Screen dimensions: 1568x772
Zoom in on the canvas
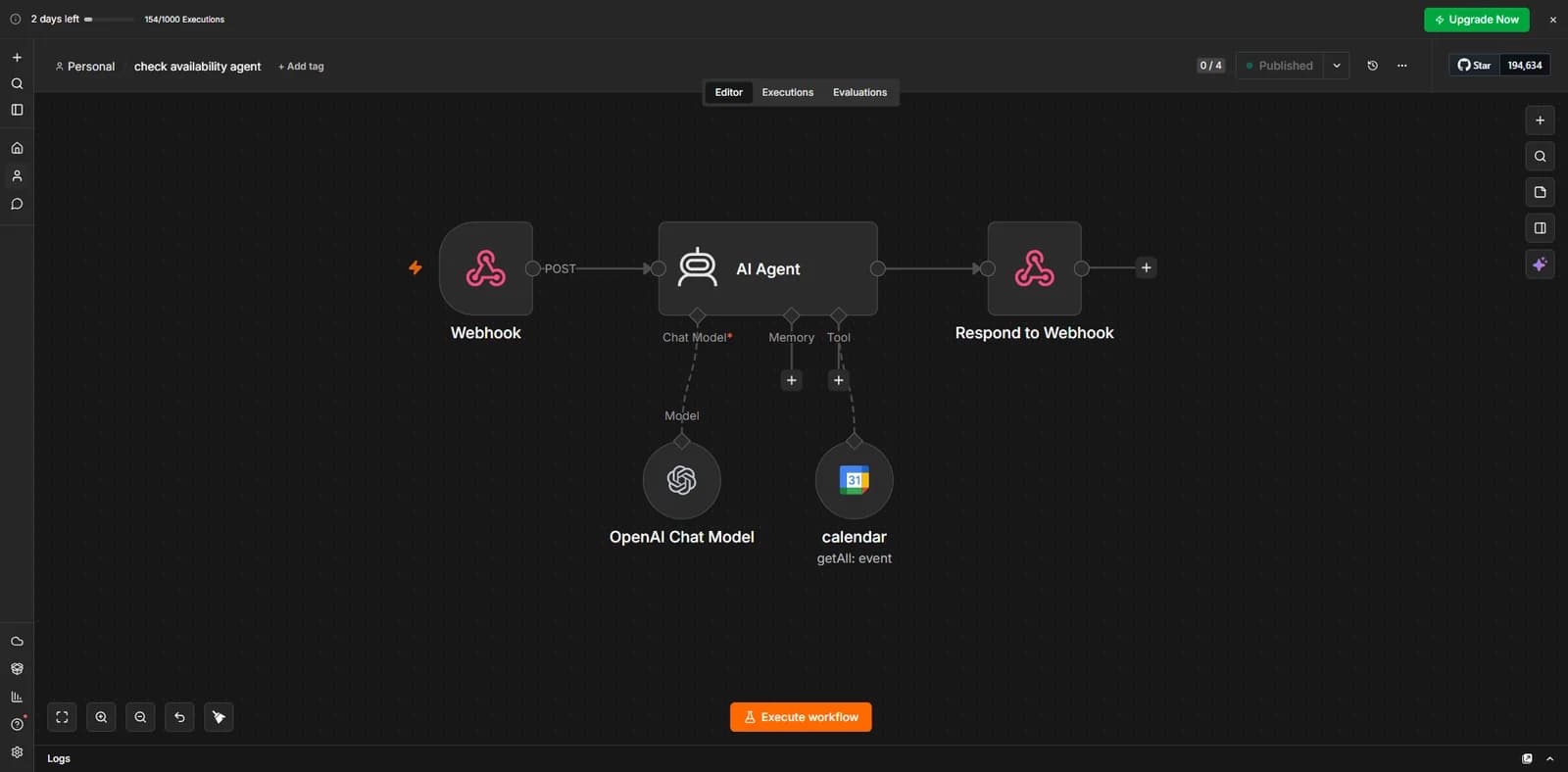[x=101, y=717]
